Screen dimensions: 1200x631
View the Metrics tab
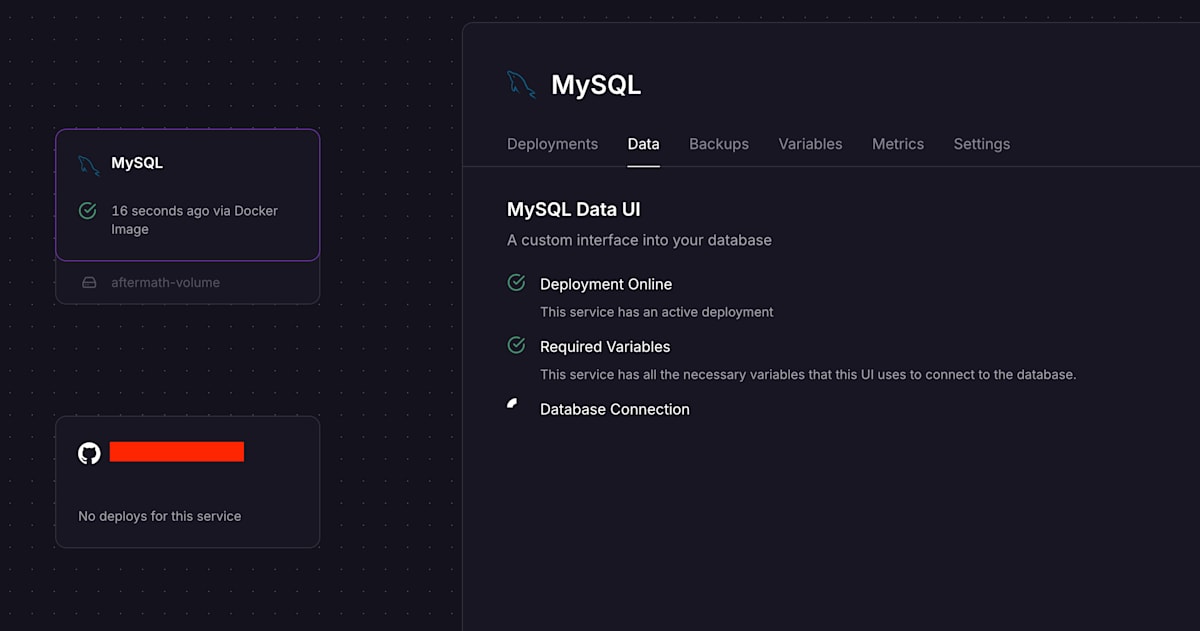(898, 144)
